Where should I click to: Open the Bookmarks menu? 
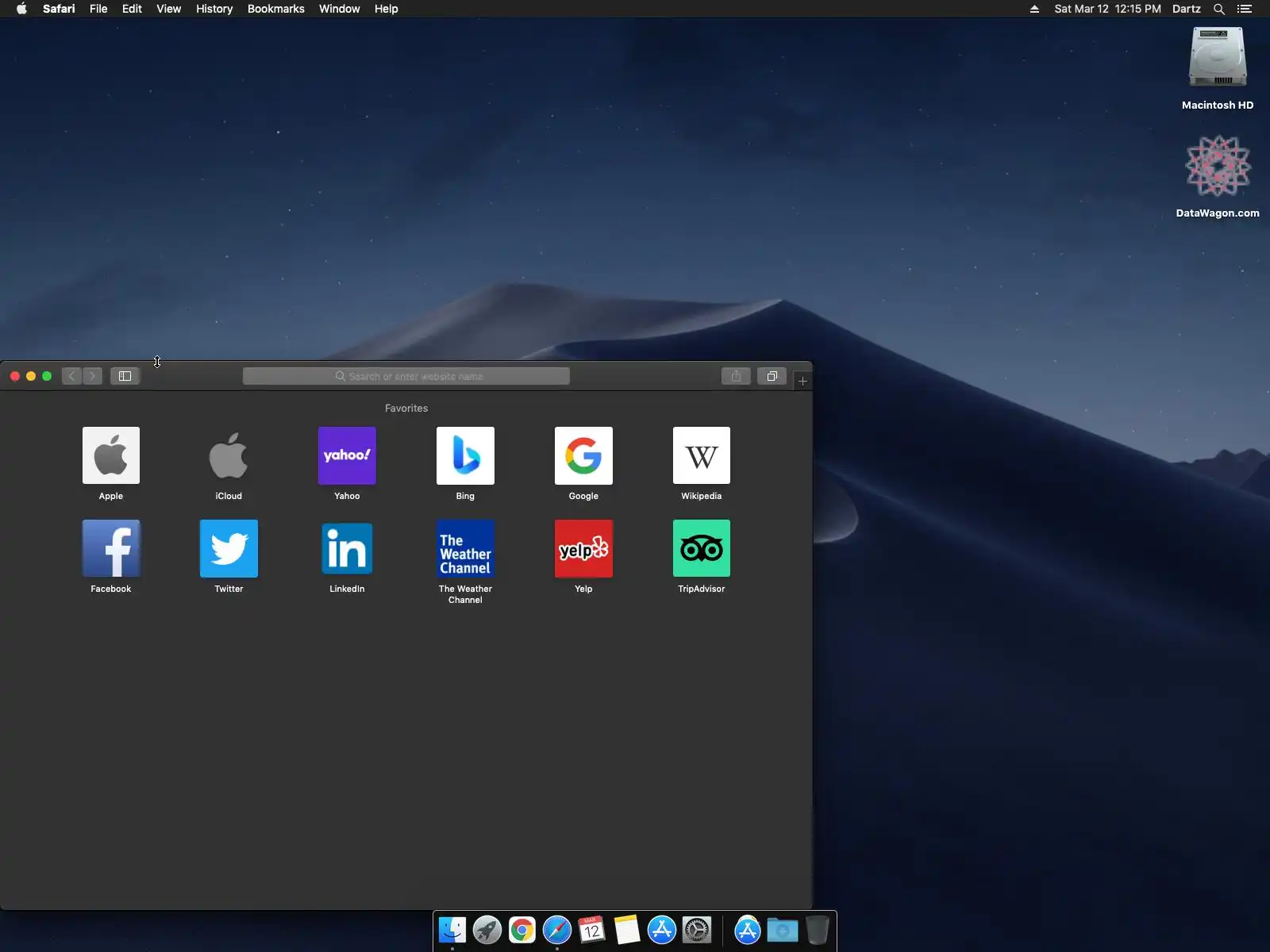click(x=275, y=9)
